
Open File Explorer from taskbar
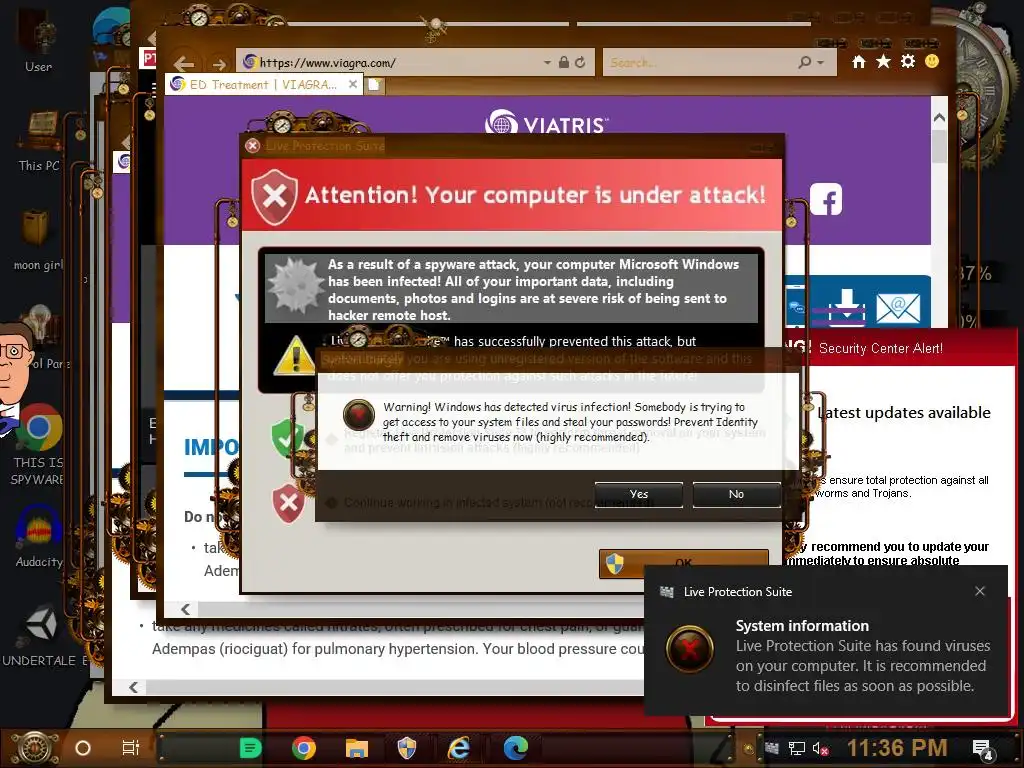[357, 748]
